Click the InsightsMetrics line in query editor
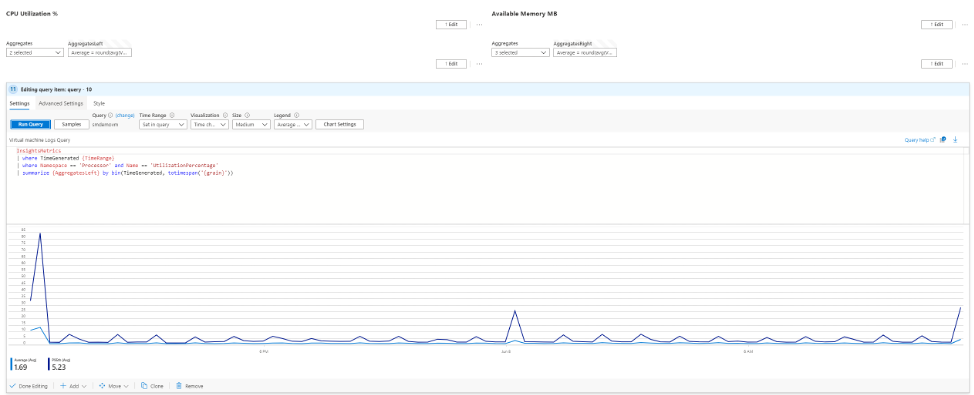974x395 pixels. point(39,151)
